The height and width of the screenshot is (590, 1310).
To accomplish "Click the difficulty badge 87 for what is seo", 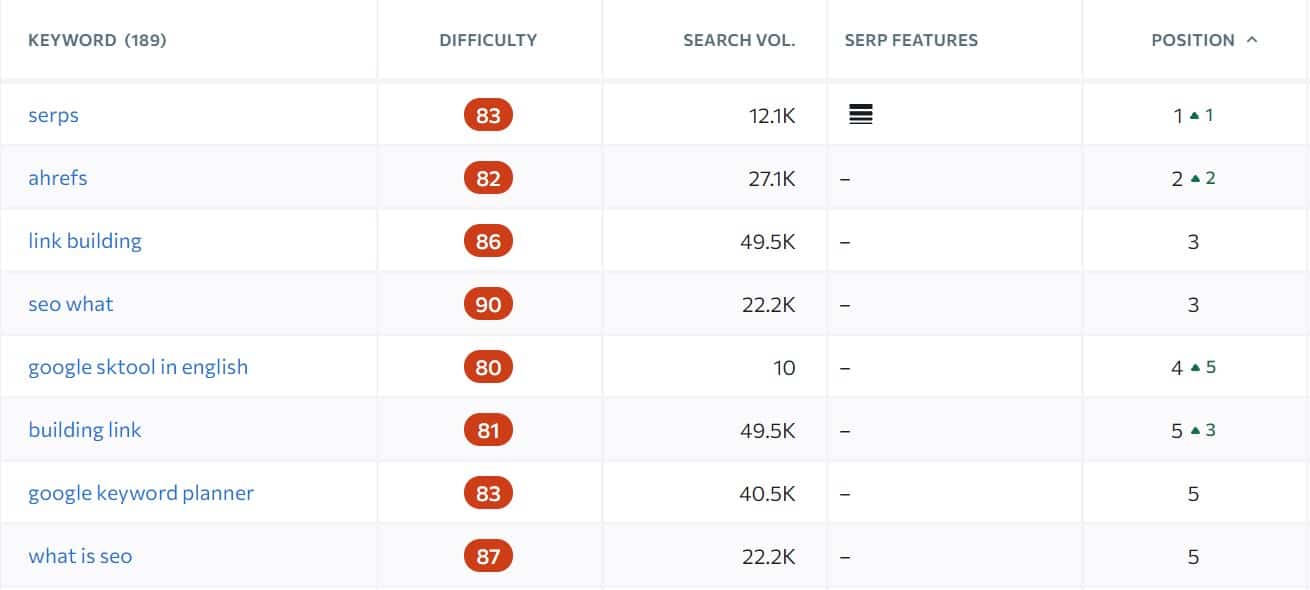I will pos(488,556).
